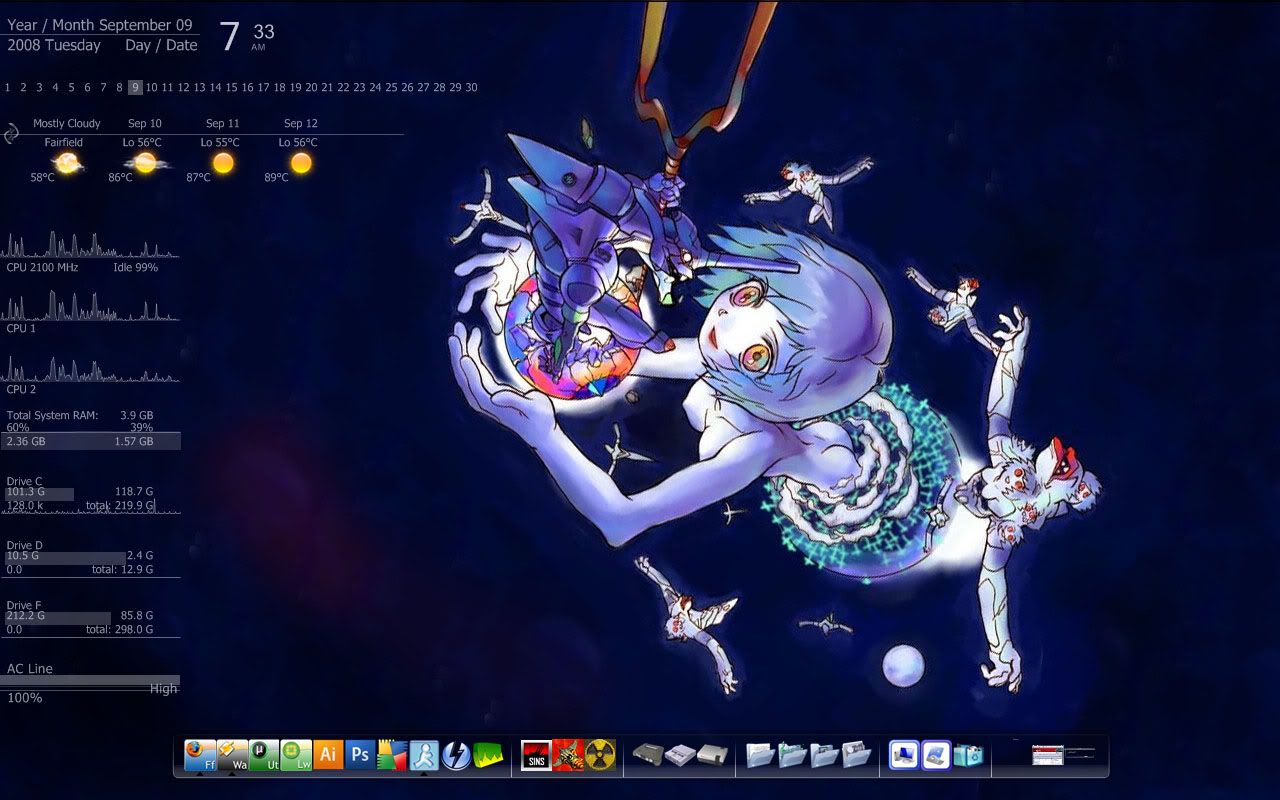Click the CPU 1 usage graph
The height and width of the screenshot is (800, 1280).
point(91,306)
